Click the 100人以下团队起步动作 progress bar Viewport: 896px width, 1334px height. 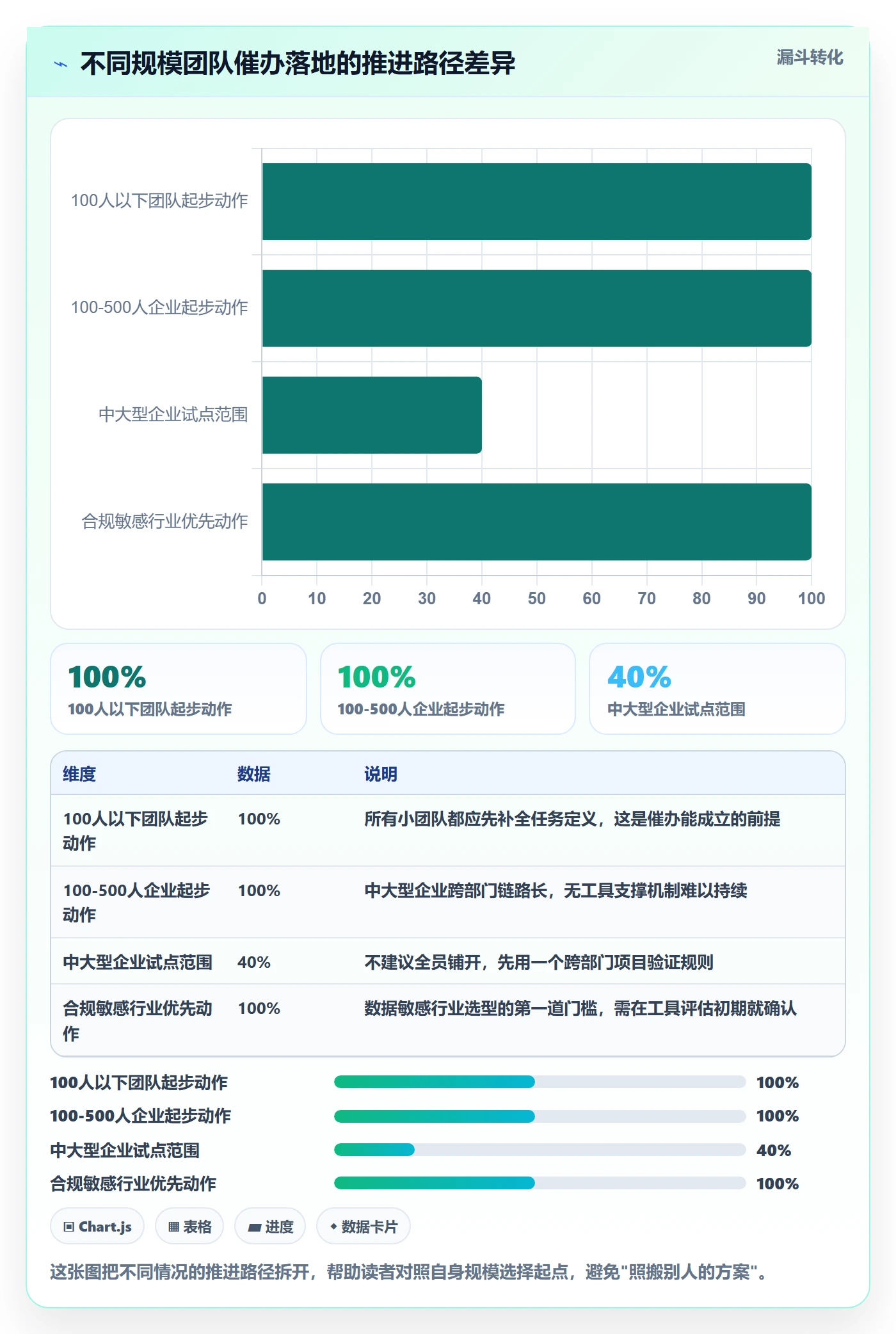pos(540,1082)
